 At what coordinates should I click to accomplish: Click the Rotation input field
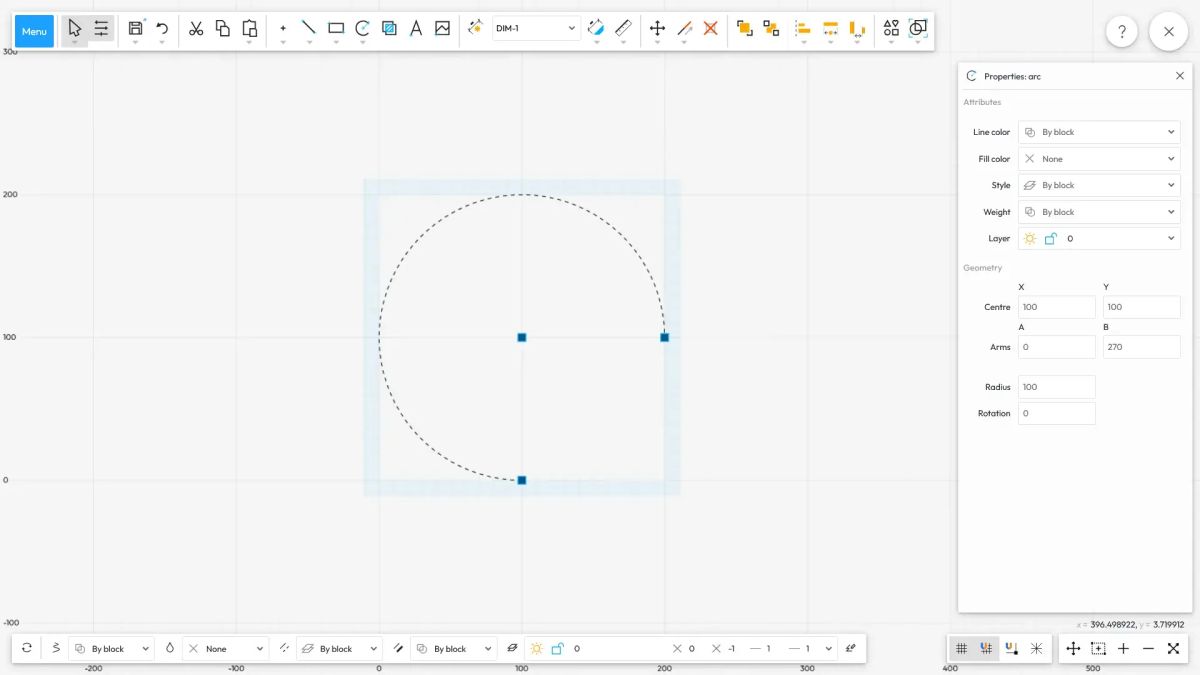[1057, 413]
